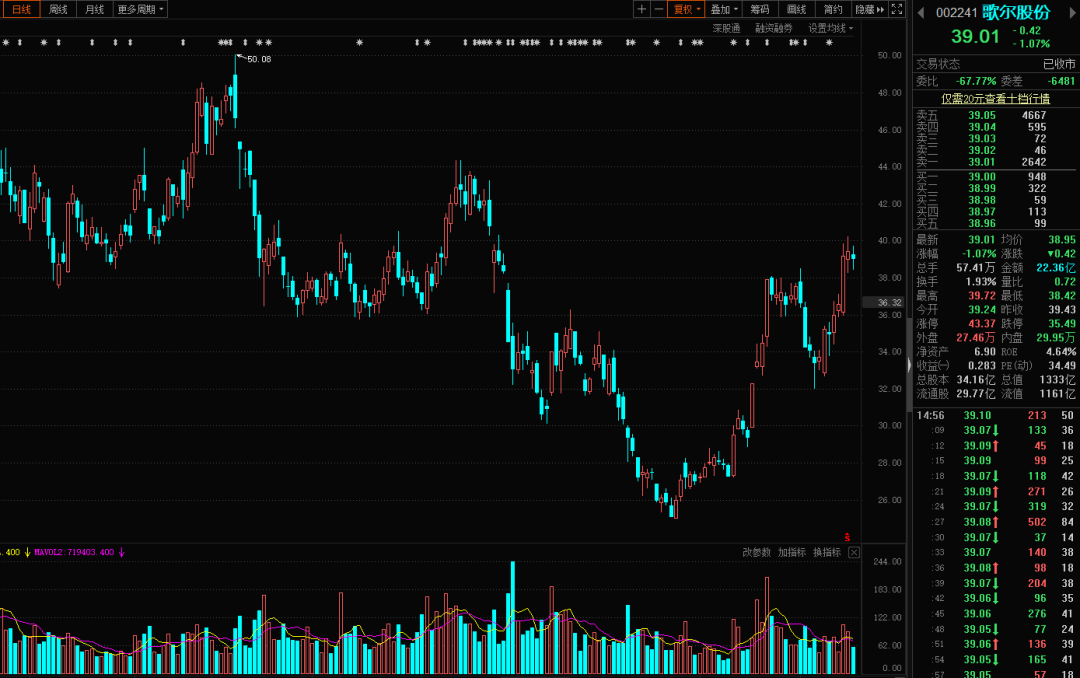Switch to 日线 daily chart tab
The image size is (1080, 678).
tap(21, 9)
